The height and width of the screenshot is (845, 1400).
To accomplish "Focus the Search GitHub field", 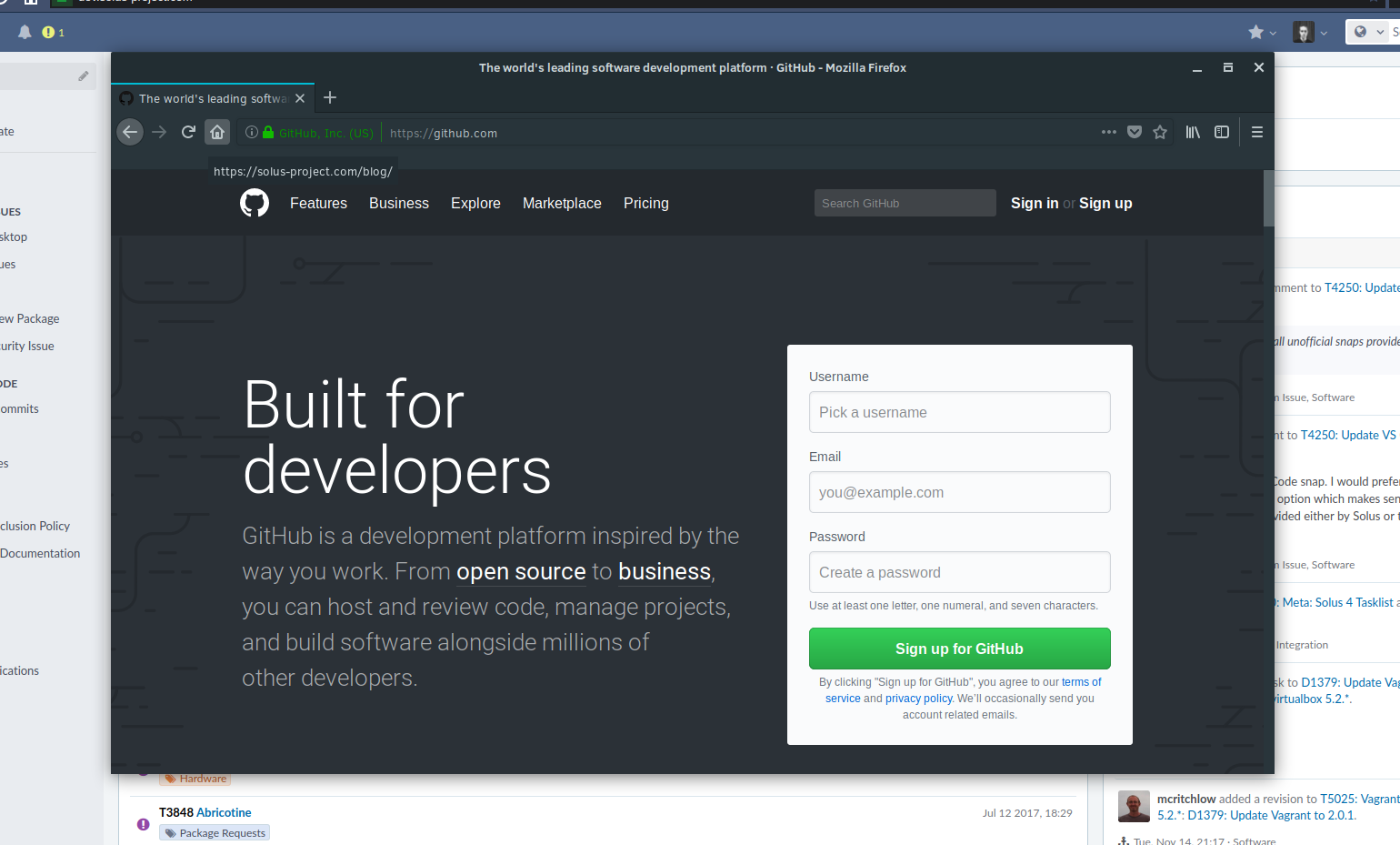I will click(x=905, y=203).
